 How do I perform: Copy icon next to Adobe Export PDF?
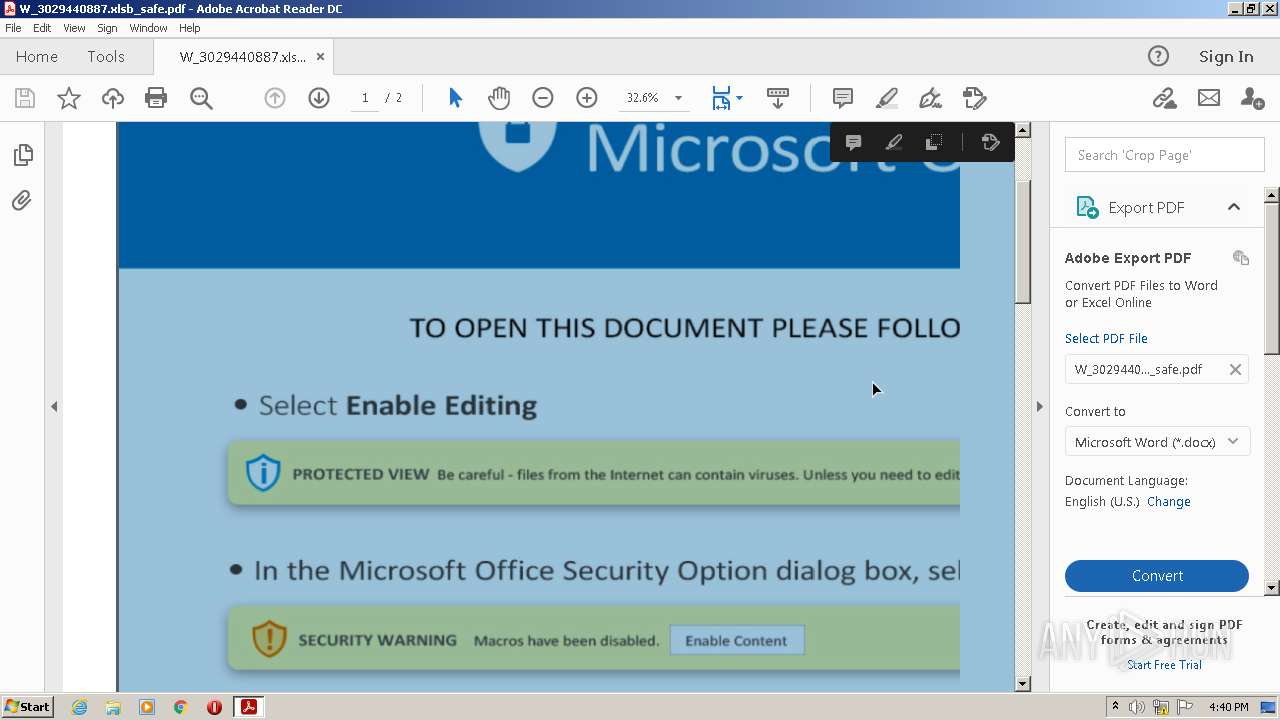point(1241,258)
